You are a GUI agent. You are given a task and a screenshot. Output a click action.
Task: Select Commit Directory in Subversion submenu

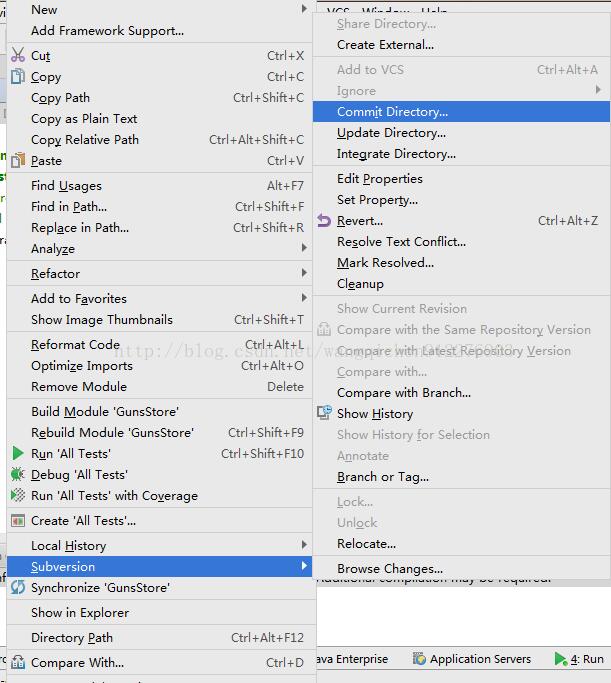pos(392,112)
